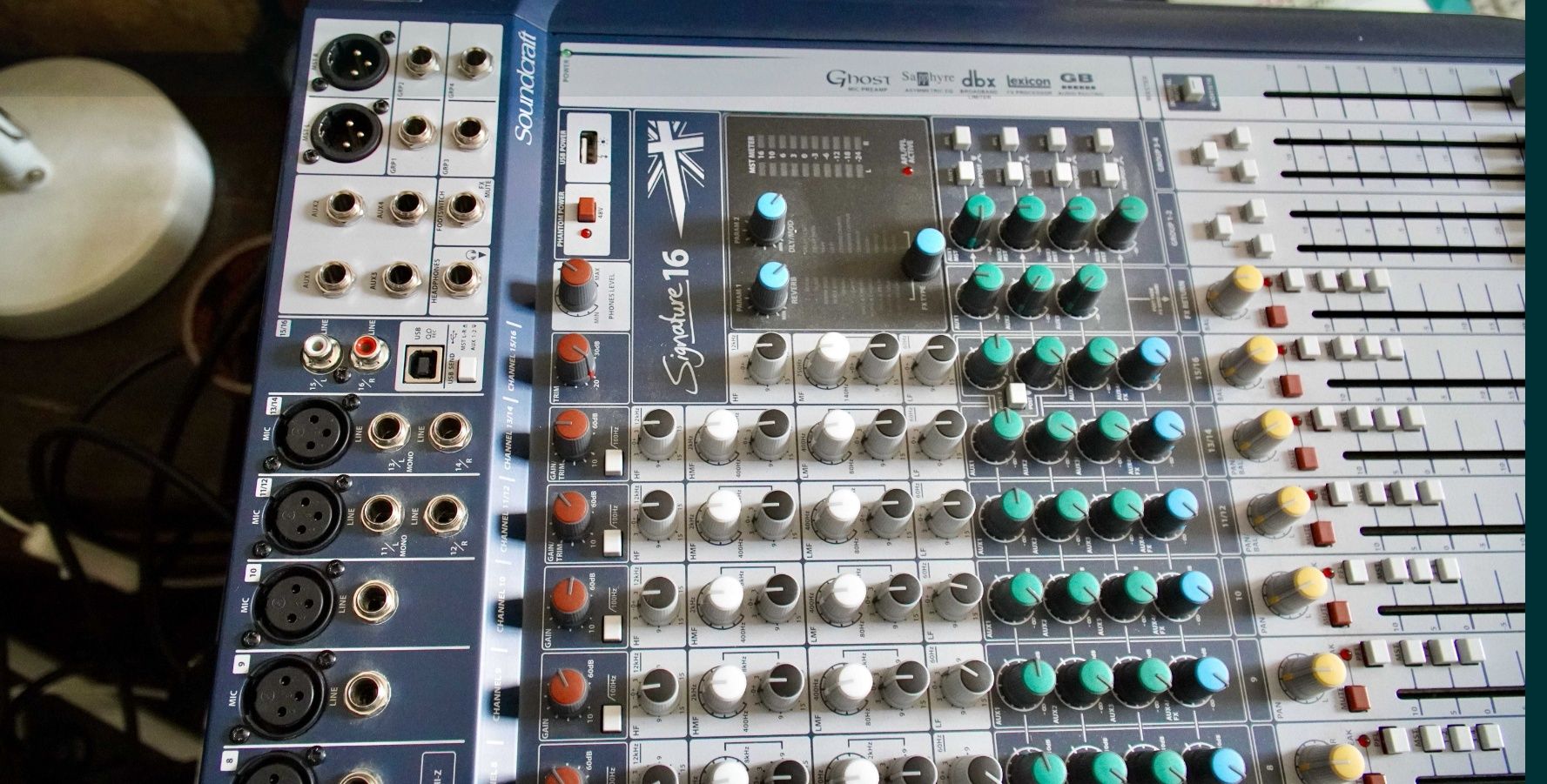Click the 11 L Mono line jack
Viewport: 1547px width, 784px height.
(381, 513)
